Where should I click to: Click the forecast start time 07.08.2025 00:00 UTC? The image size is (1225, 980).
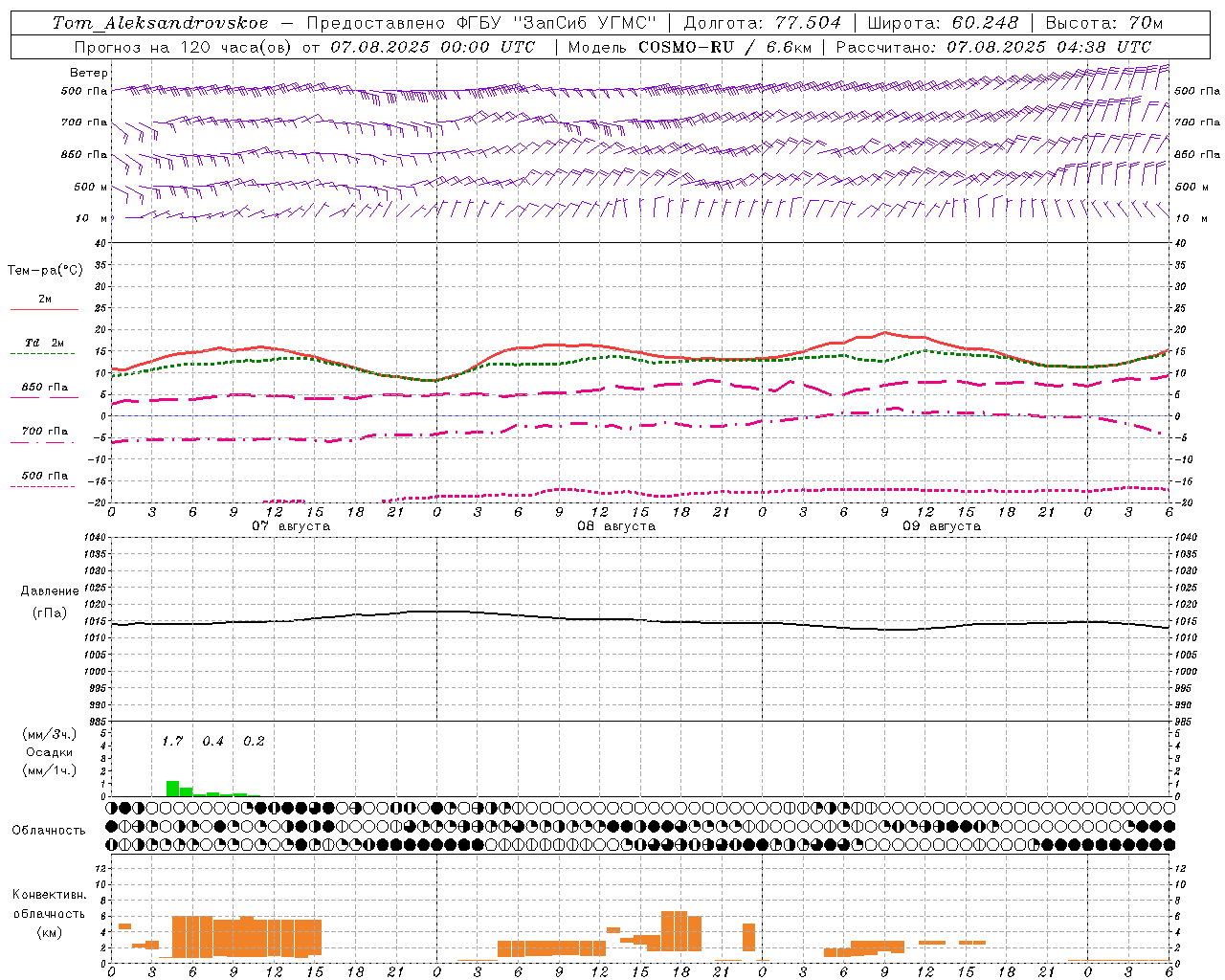coord(433,47)
